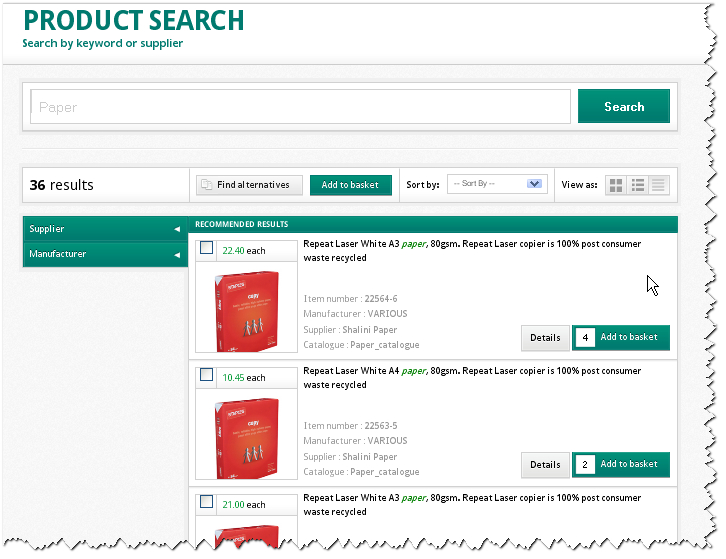Click the green Search button

tap(624, 106)
